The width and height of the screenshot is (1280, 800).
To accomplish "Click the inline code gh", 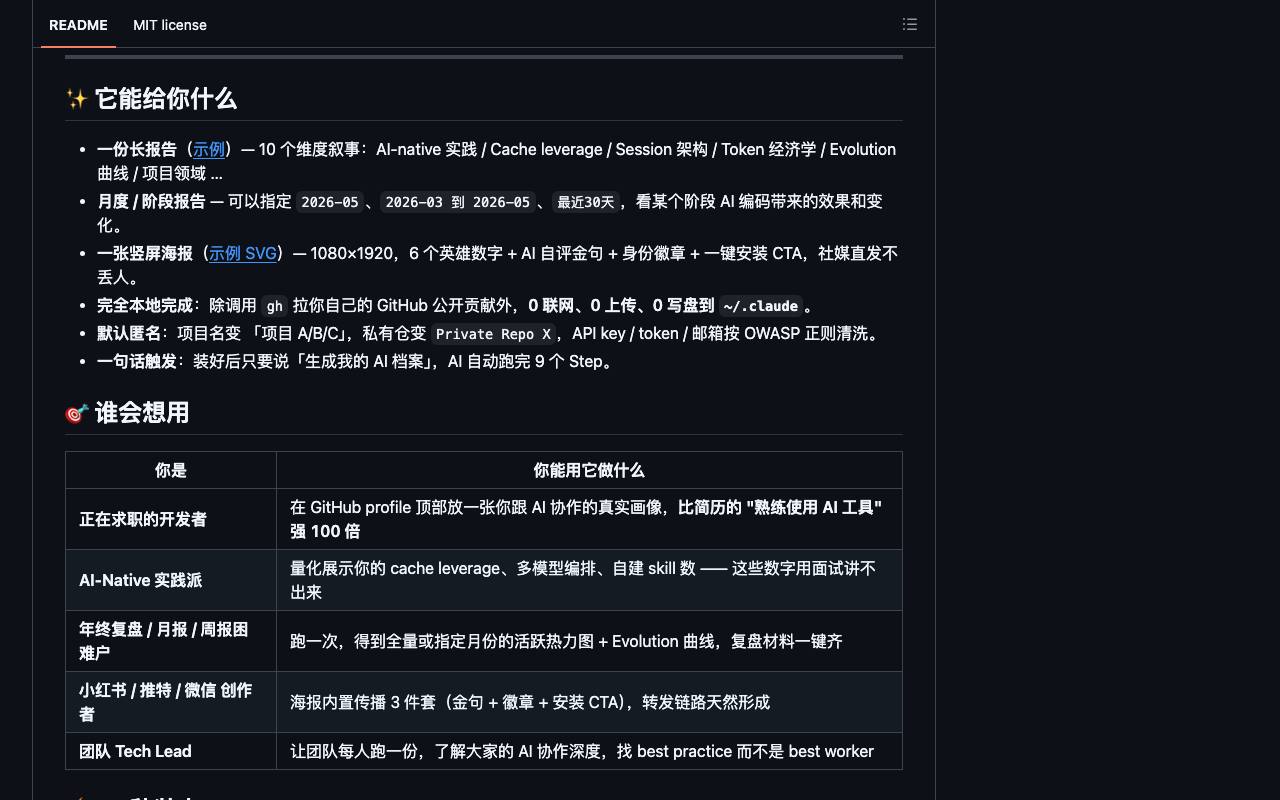I will tap(274, 306).
